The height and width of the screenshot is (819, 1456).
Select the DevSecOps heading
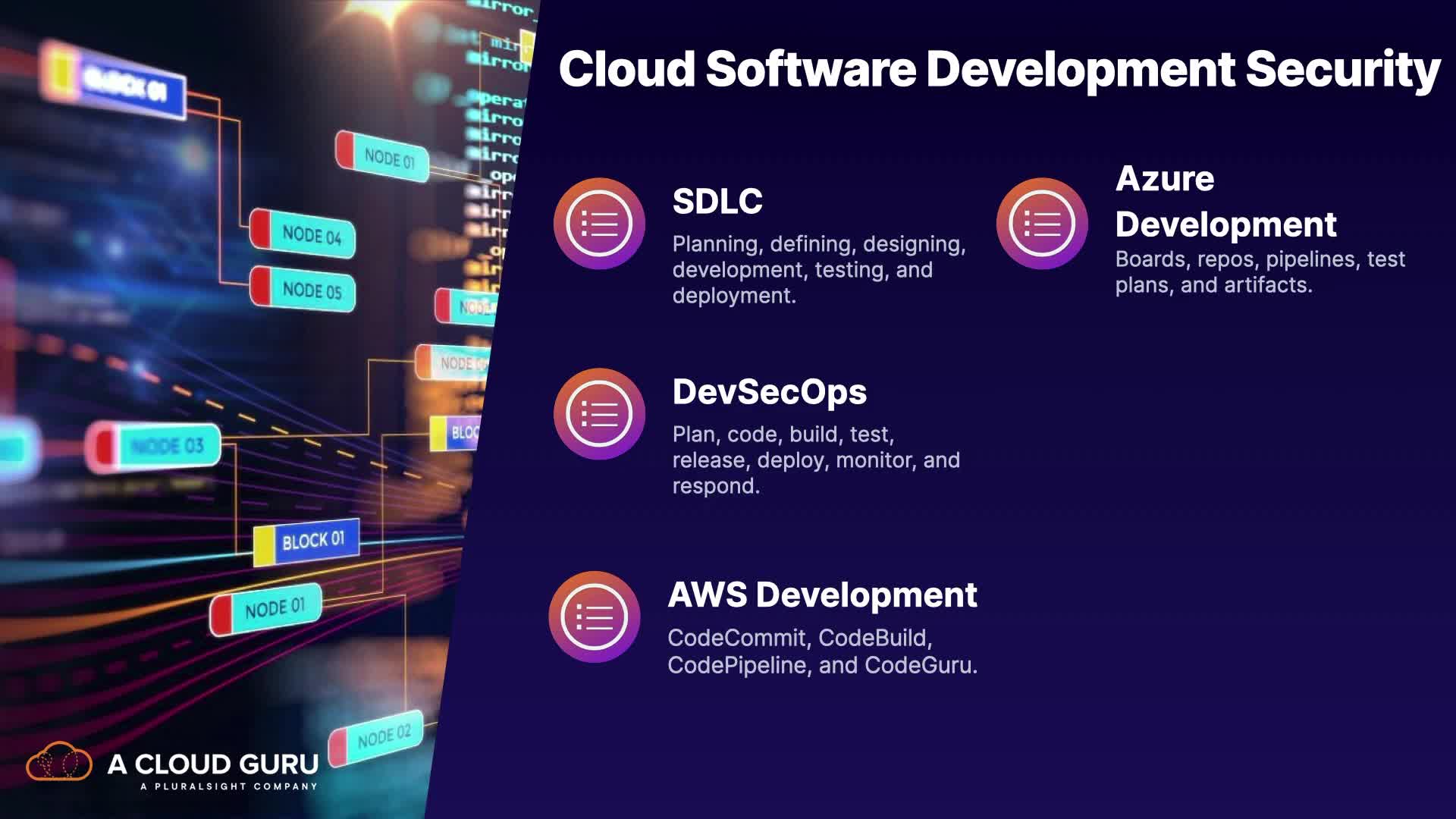(769, 392)
